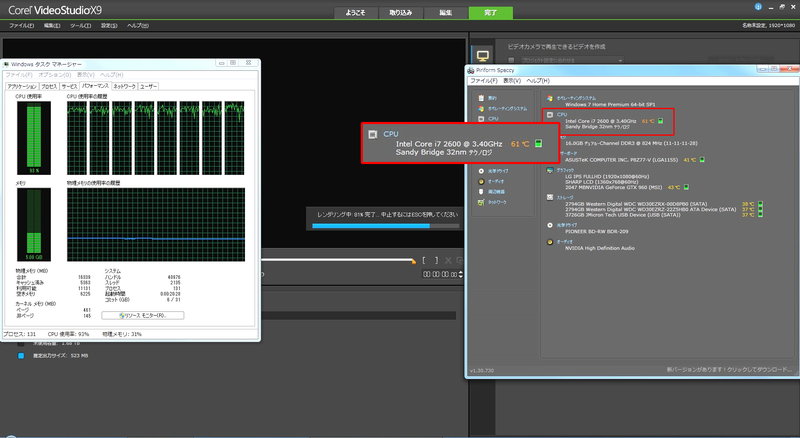Select green 完了 tab in VideoStudio
The width and height of the screenshot is (800, 438).
(491, 13)
